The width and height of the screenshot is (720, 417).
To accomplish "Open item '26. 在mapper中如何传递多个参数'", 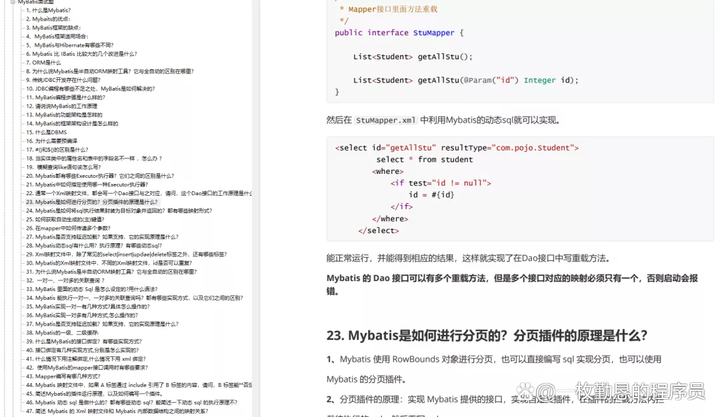I will pos(68,228).
